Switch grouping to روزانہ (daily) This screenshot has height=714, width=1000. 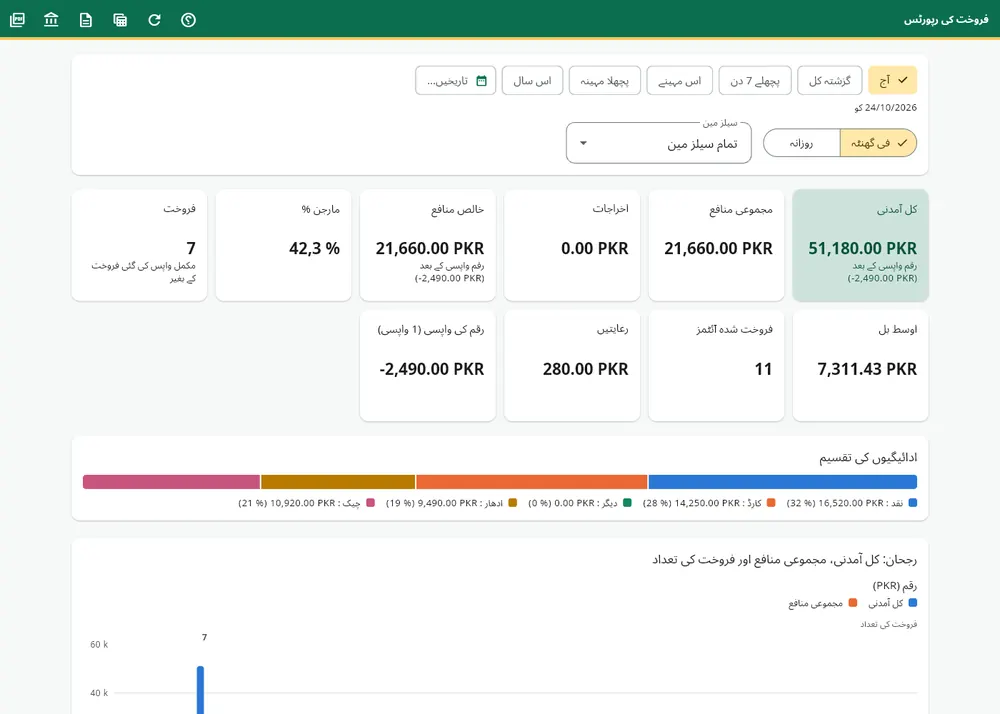coord(802,143)
